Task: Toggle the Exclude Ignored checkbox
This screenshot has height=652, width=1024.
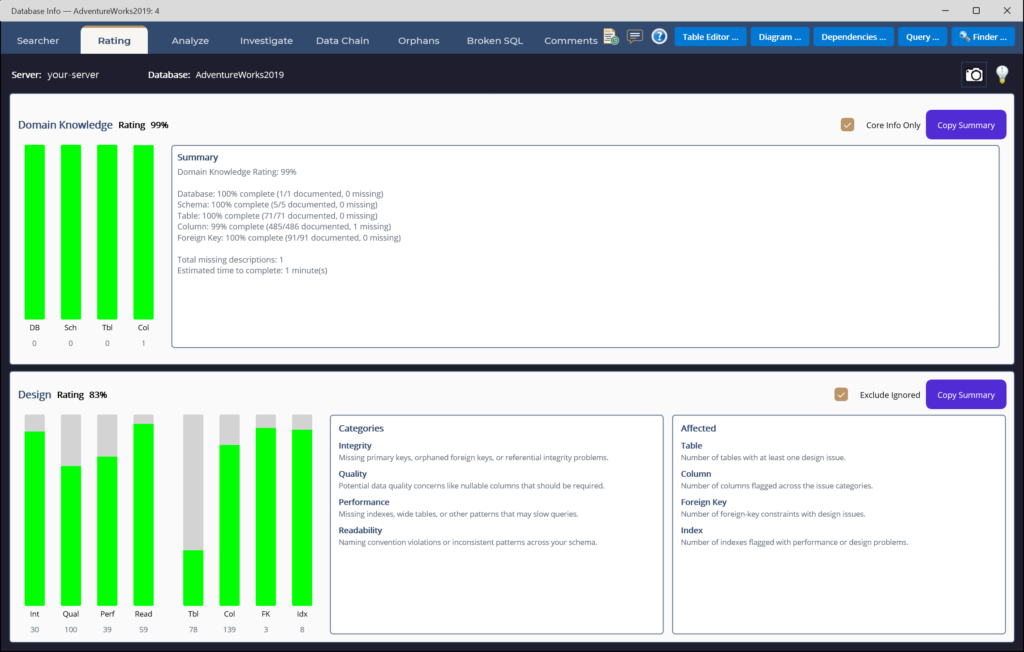Action: pos(841,395)
